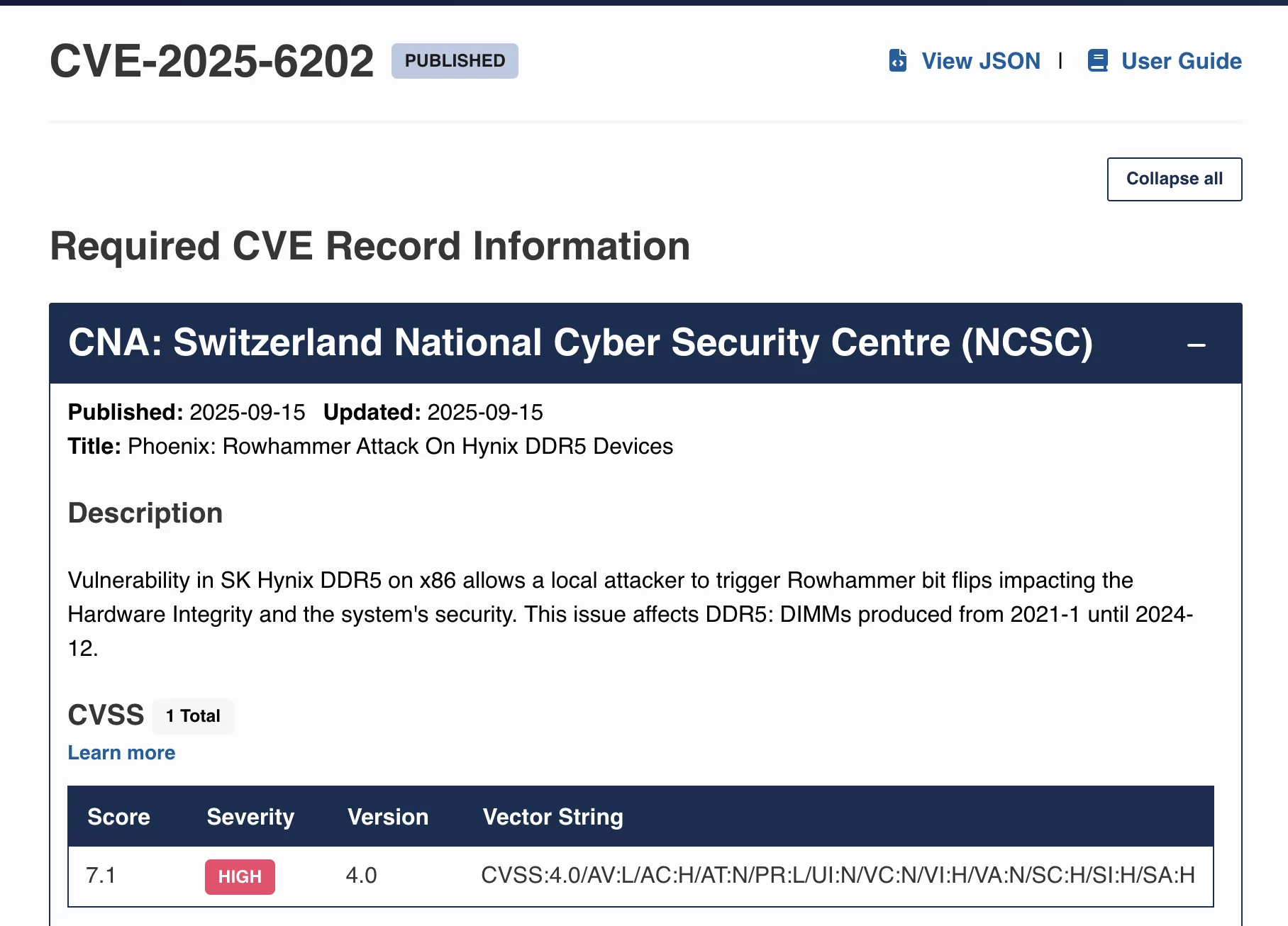The width and height of the screenshot is (1288, 926).
Task: Click the Version column header
Action: 388,817
